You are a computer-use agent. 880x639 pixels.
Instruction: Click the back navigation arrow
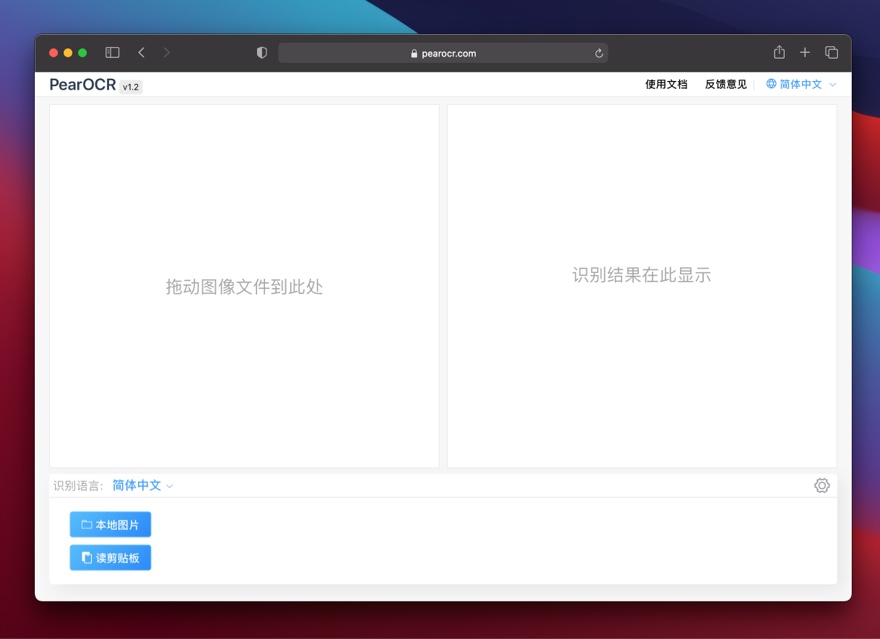(x=141, y=52)
